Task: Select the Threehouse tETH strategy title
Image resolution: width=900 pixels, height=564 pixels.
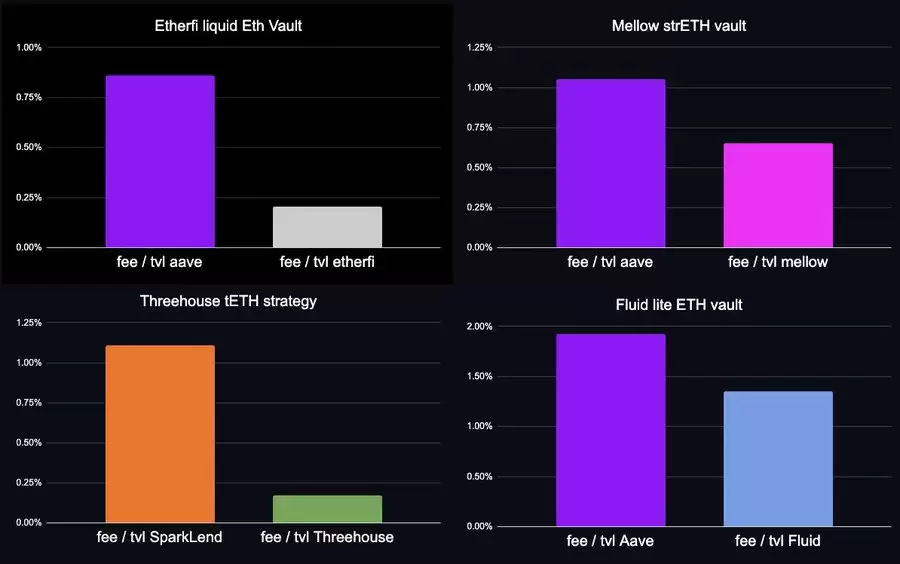Action: click(x=228, y=301)
